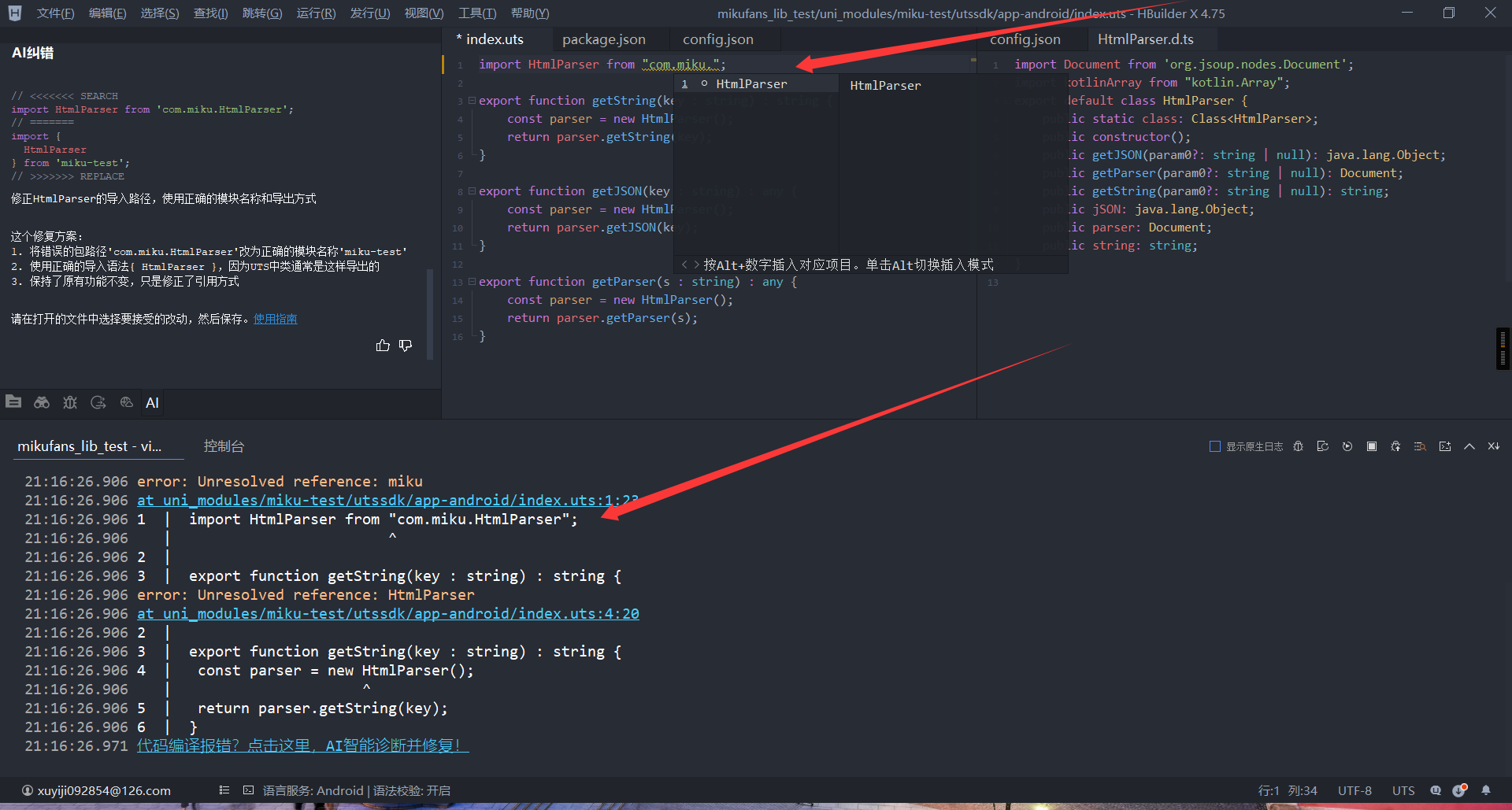This screenshot has height=810, width=1512.
Task: Open 编辑(E) menu
Action: (x=107, y=13)
